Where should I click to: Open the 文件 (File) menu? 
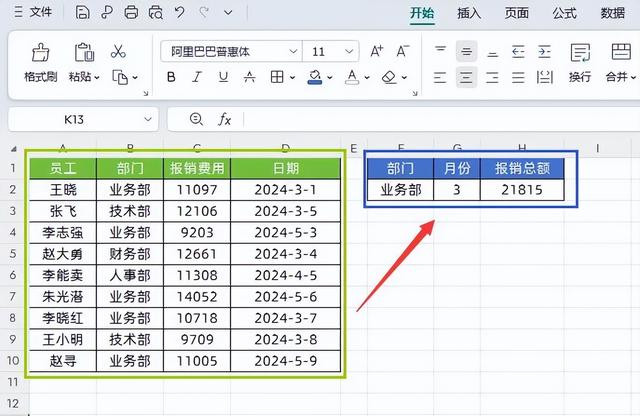click(x=34, y=13)
